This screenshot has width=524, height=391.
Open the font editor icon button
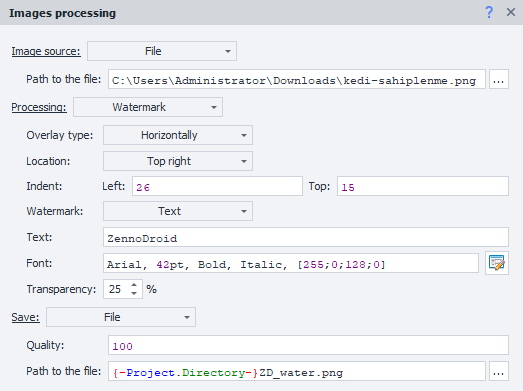(x=497, y=263)
